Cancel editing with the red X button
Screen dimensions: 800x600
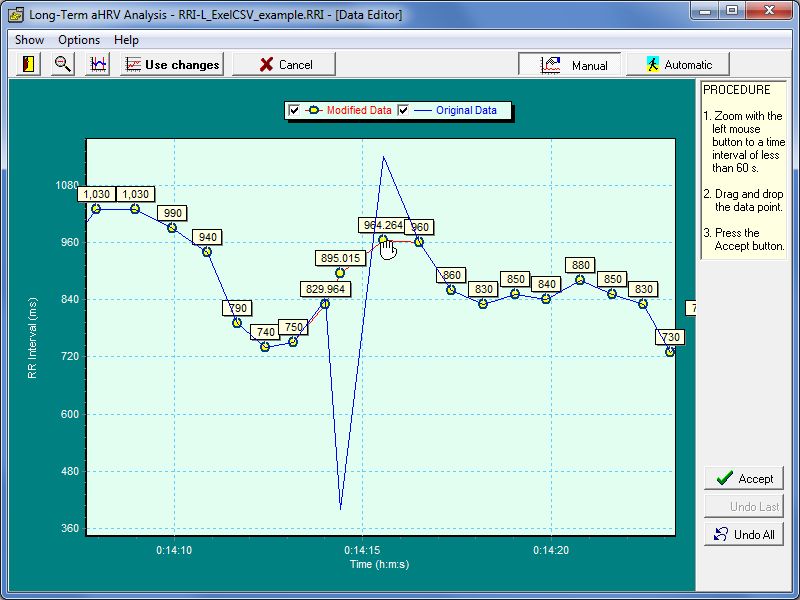pyautogui.click(x=285, y=64)
